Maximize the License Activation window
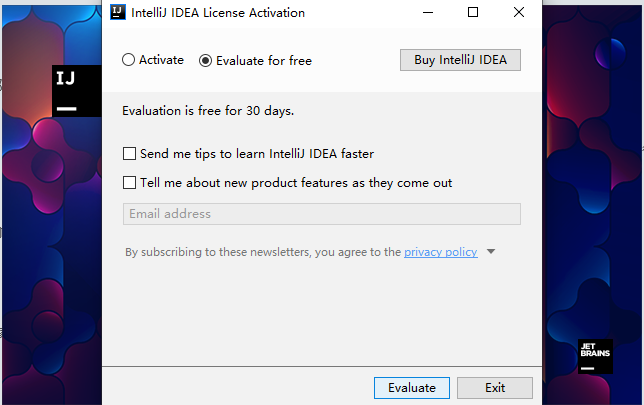This screenshot has width=644, height=405. point(473,13)
